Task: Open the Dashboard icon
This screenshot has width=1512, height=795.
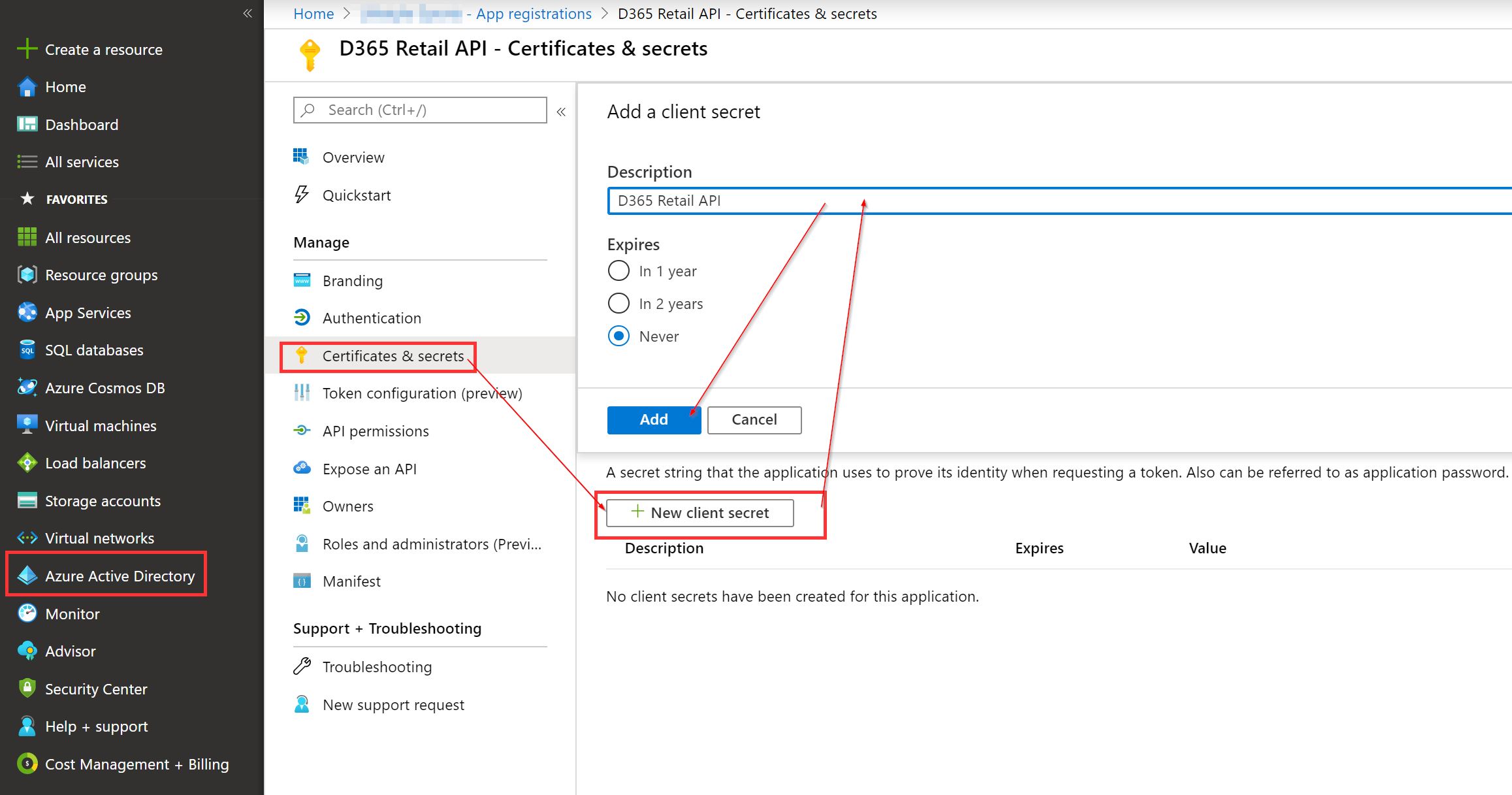Action: click(x=27, y=124)
